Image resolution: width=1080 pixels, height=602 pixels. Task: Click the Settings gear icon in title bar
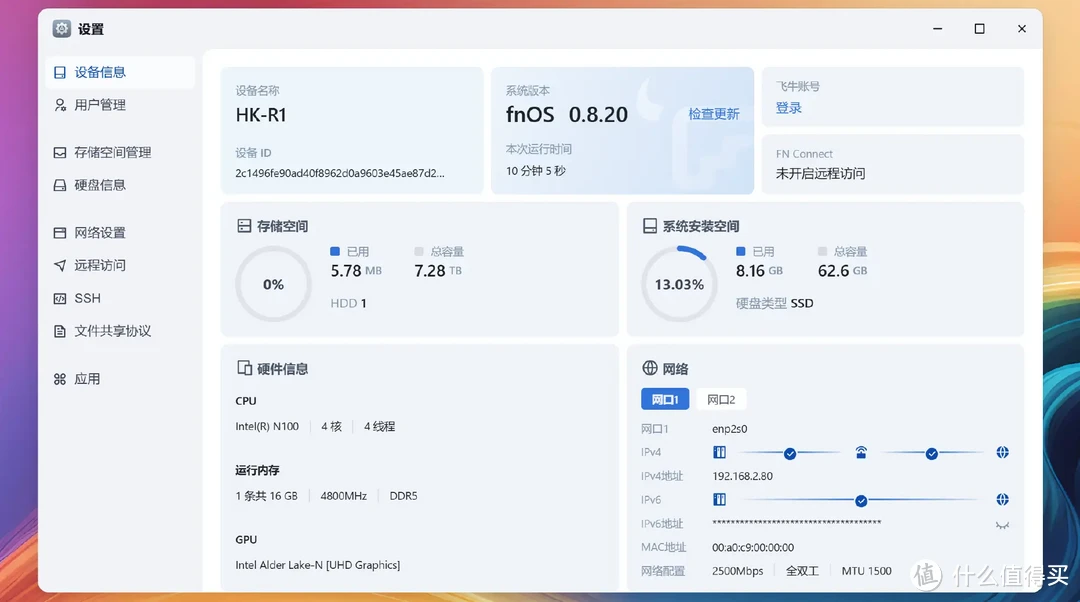click(x=62, y=29)
